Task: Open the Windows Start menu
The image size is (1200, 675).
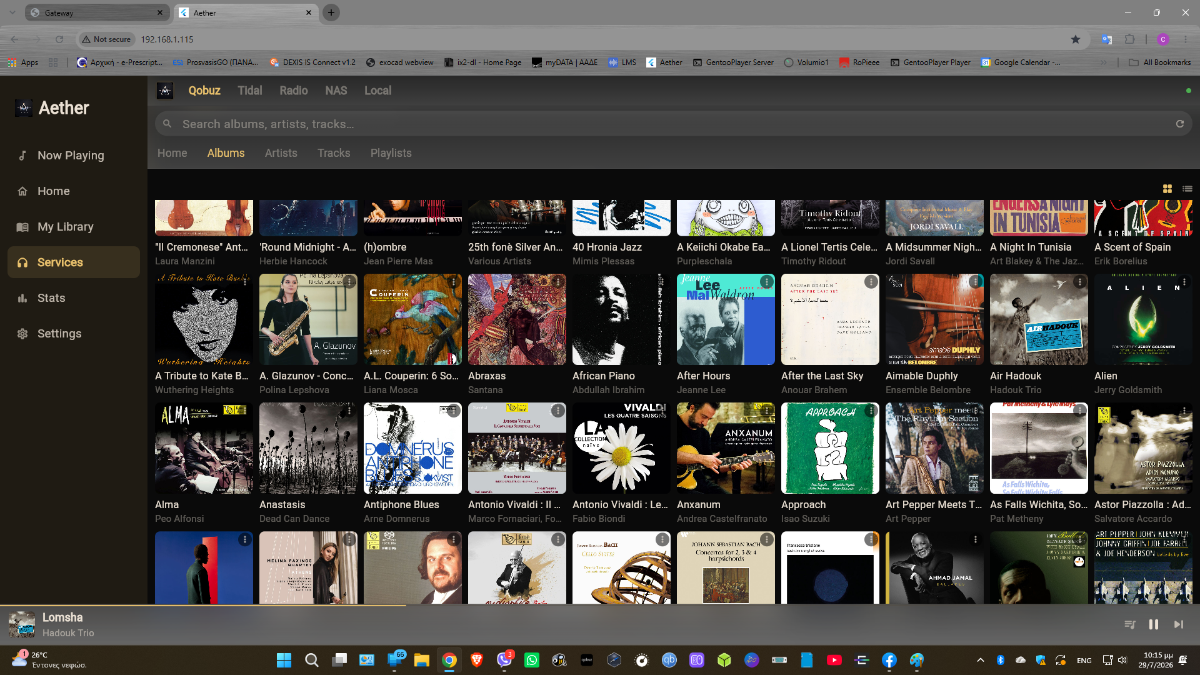Action: click(284, 660)
